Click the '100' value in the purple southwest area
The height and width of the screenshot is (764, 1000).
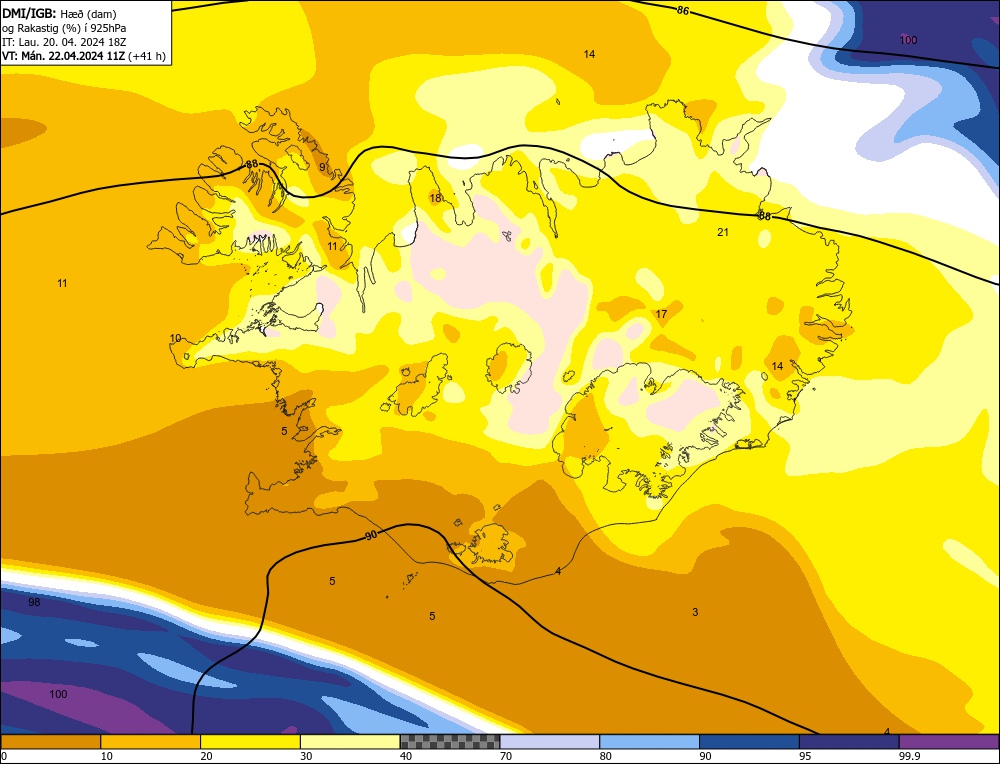[58, 694]
